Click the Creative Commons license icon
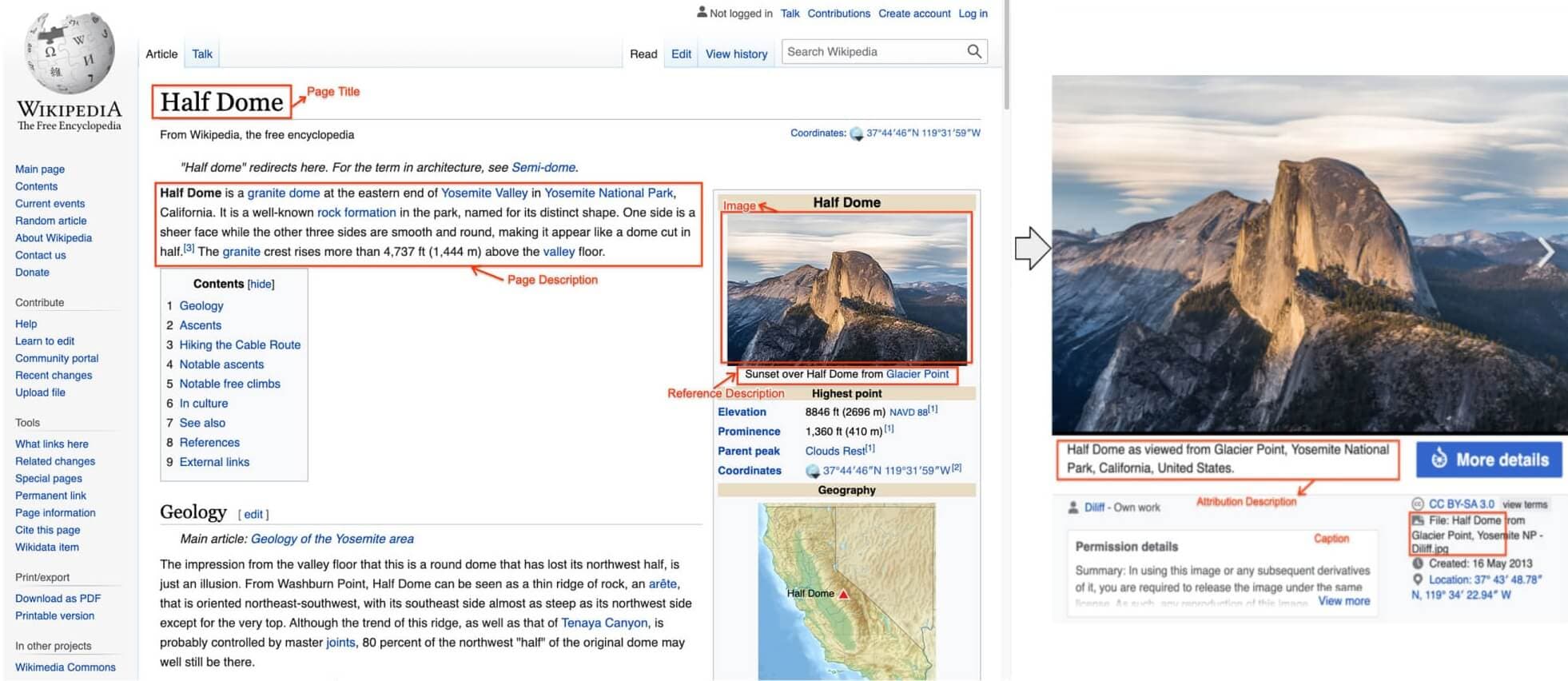Image resolution: width=1568 pixels, height=681 pixels. (x=1417, y=504)
